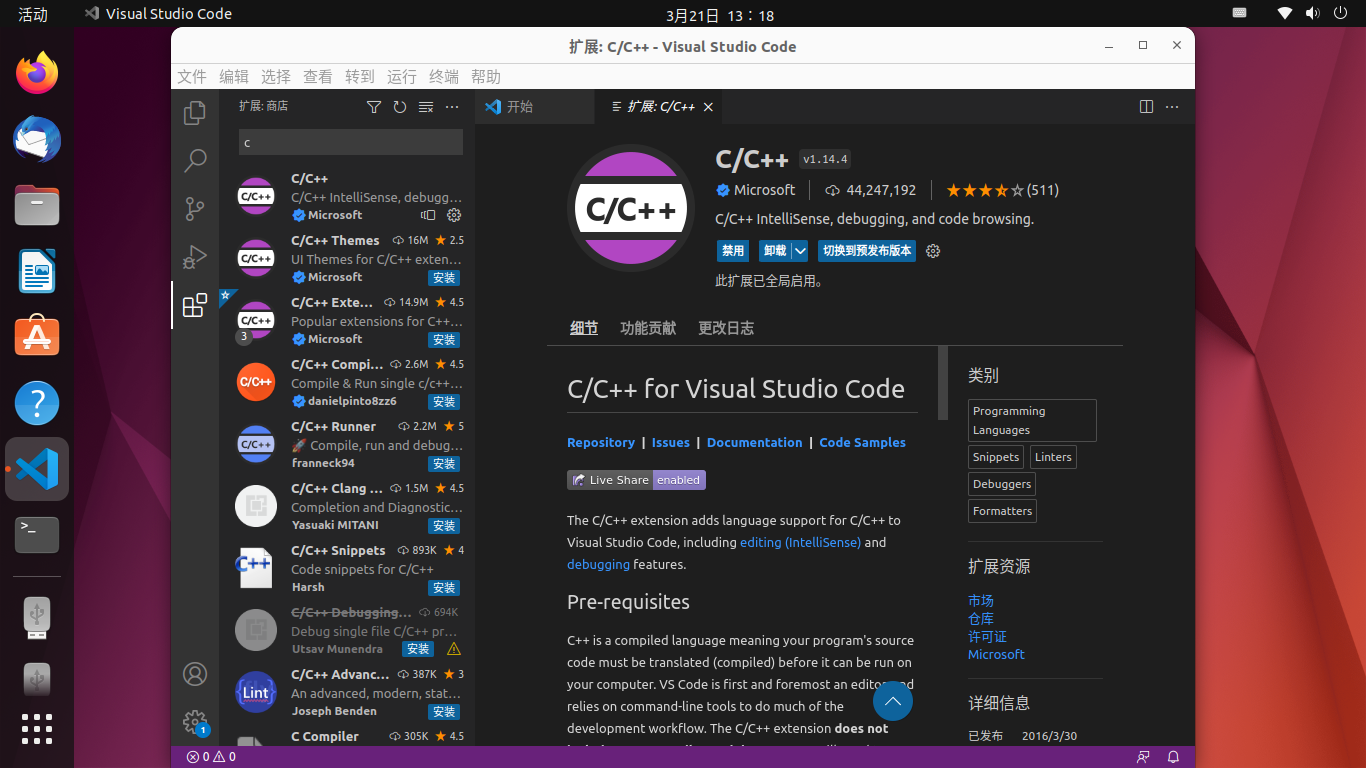Screen dimensions: 1366x768
Task: Follow the editing (IntelliSense) link
Action: pos(800,542)
